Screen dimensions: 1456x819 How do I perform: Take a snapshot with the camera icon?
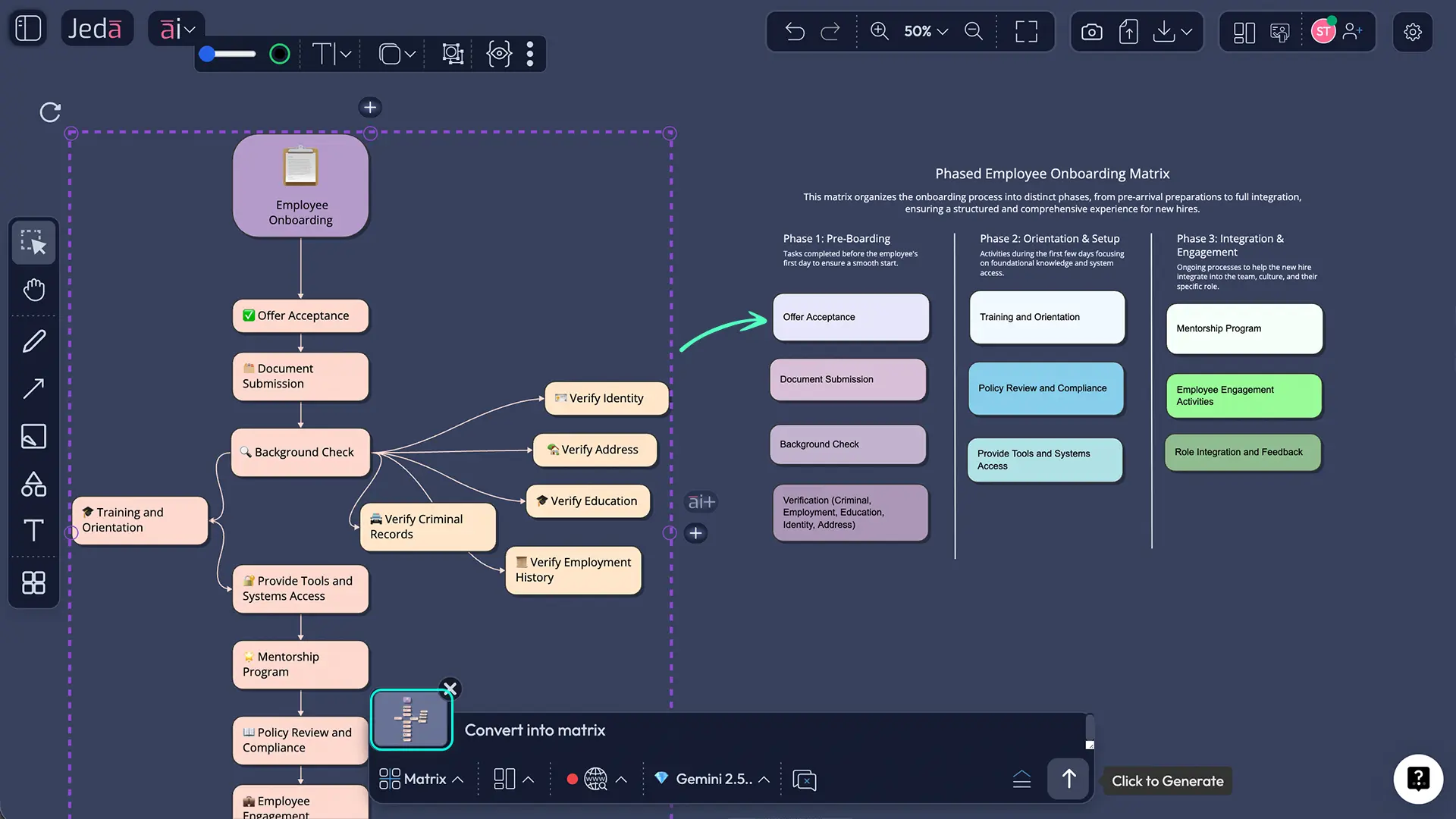click(x=1091, y=32)
